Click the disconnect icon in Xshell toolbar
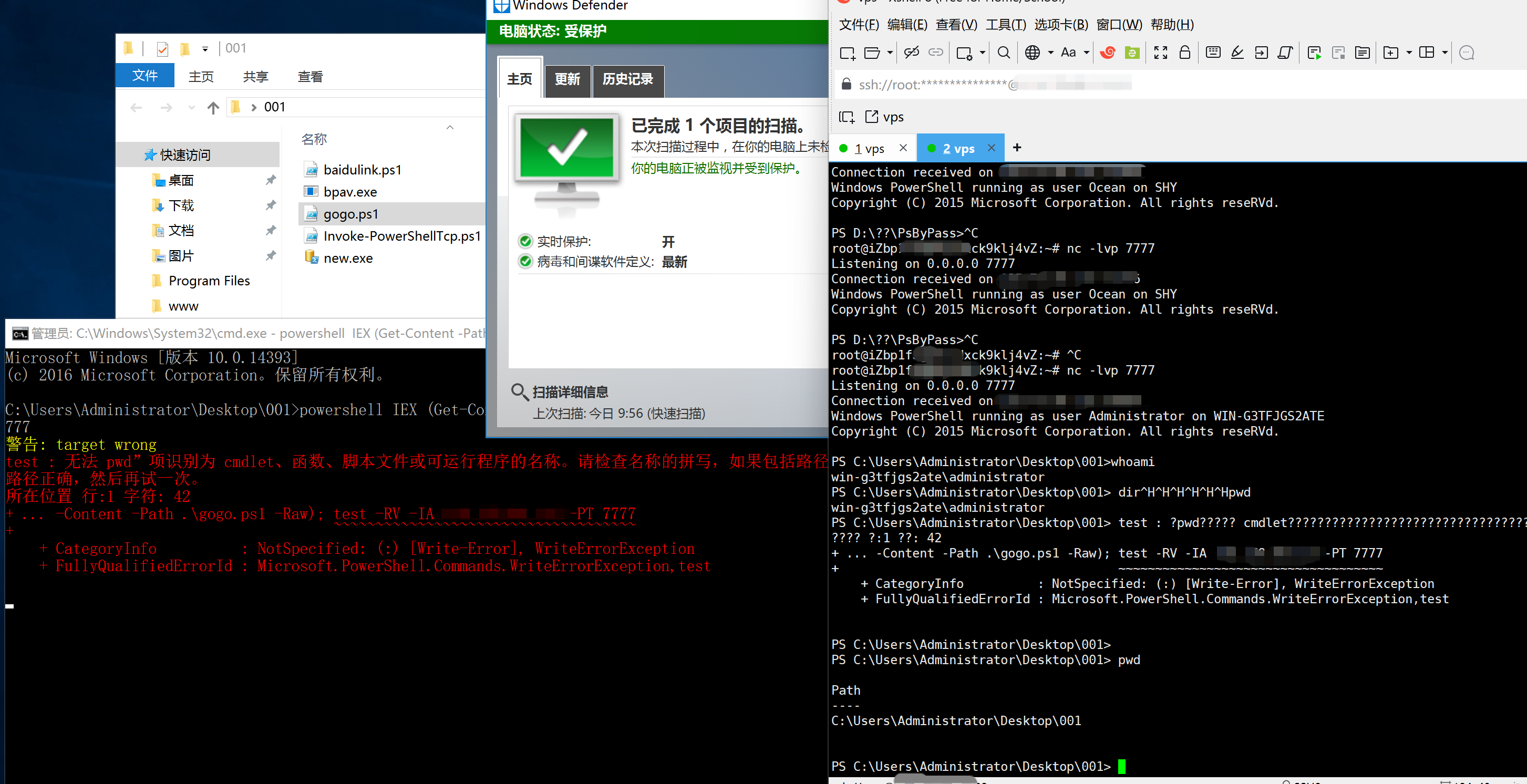Screen dimensions: 1527x784 tap(911, 53)
